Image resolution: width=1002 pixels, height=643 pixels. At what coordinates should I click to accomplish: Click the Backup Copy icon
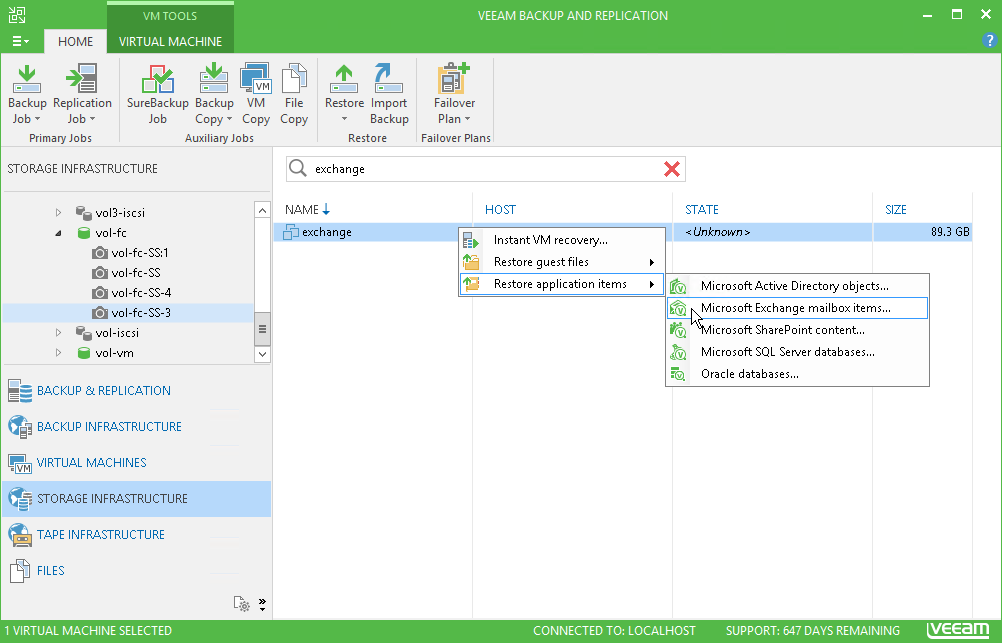213,80
